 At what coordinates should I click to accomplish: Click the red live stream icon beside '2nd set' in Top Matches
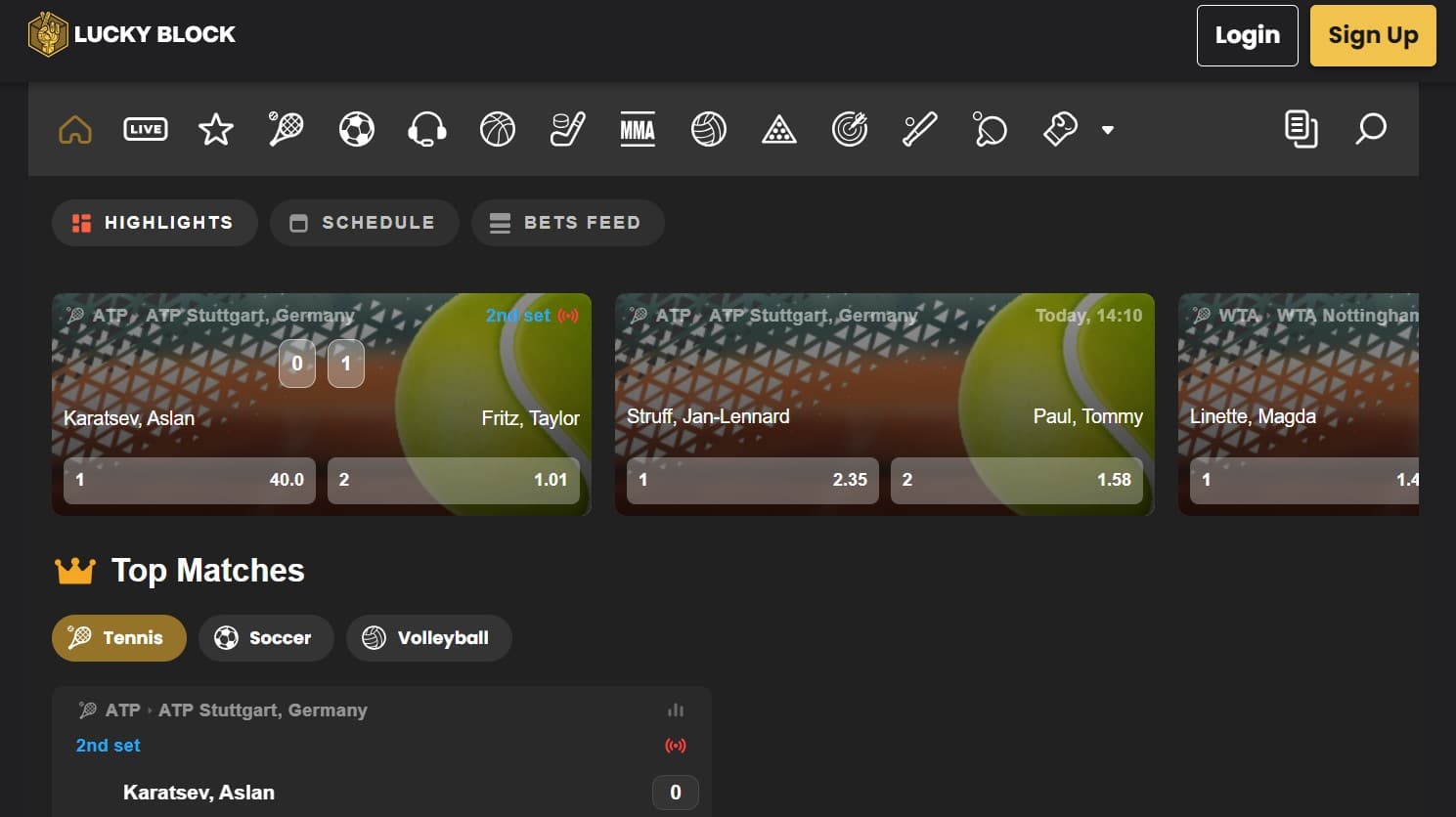pyautogui.click(x=676, y=746)
